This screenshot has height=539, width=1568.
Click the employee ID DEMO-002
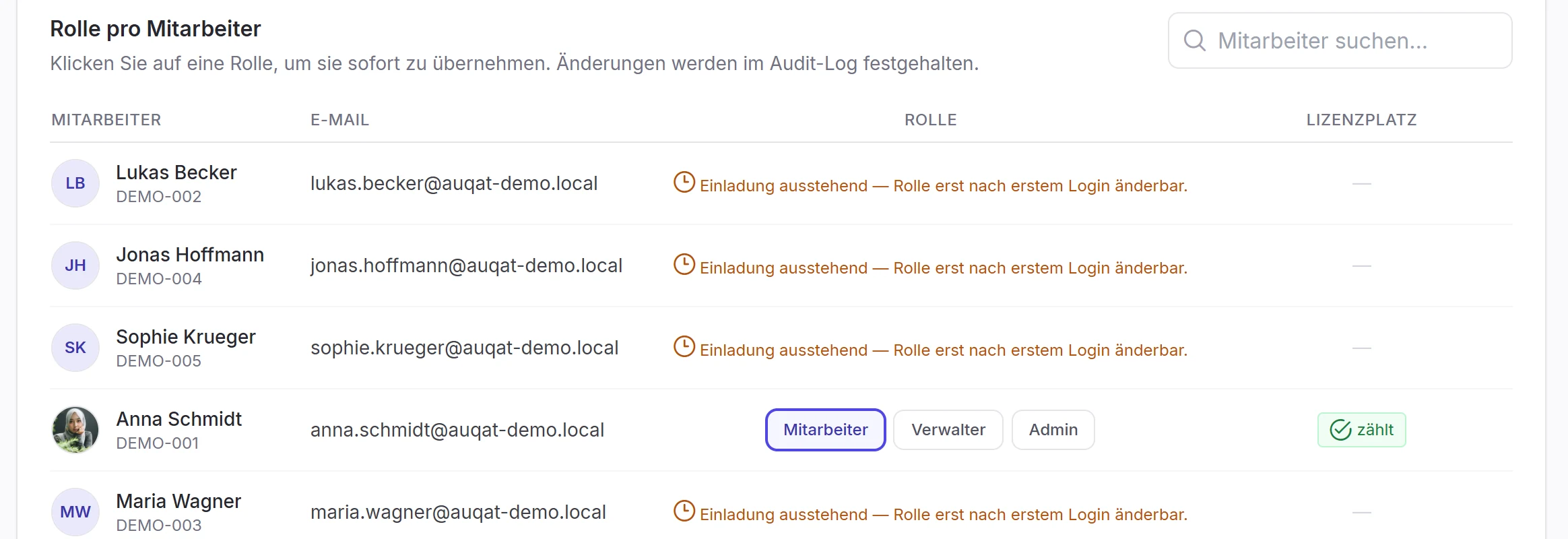(x=159, y=197)
